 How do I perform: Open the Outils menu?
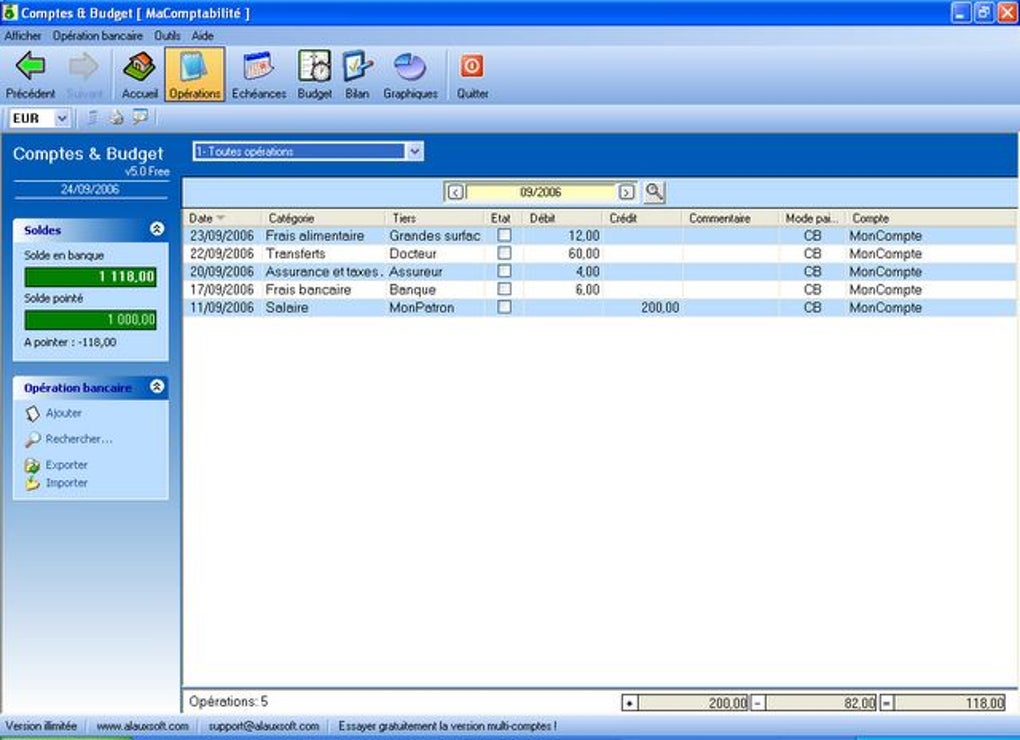click(x=167, y=36)
